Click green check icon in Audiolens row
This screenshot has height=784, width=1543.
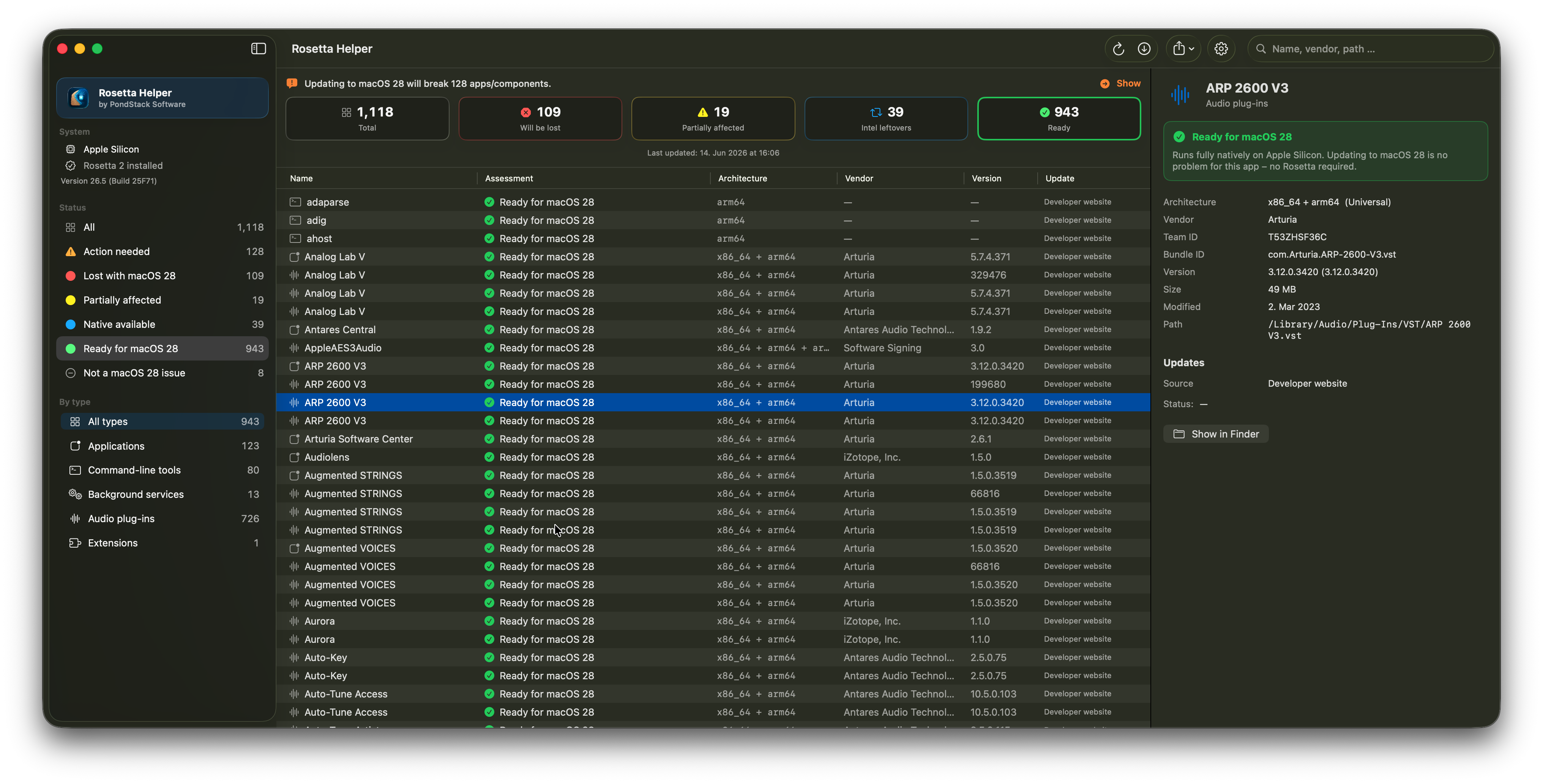coord(489,457)
